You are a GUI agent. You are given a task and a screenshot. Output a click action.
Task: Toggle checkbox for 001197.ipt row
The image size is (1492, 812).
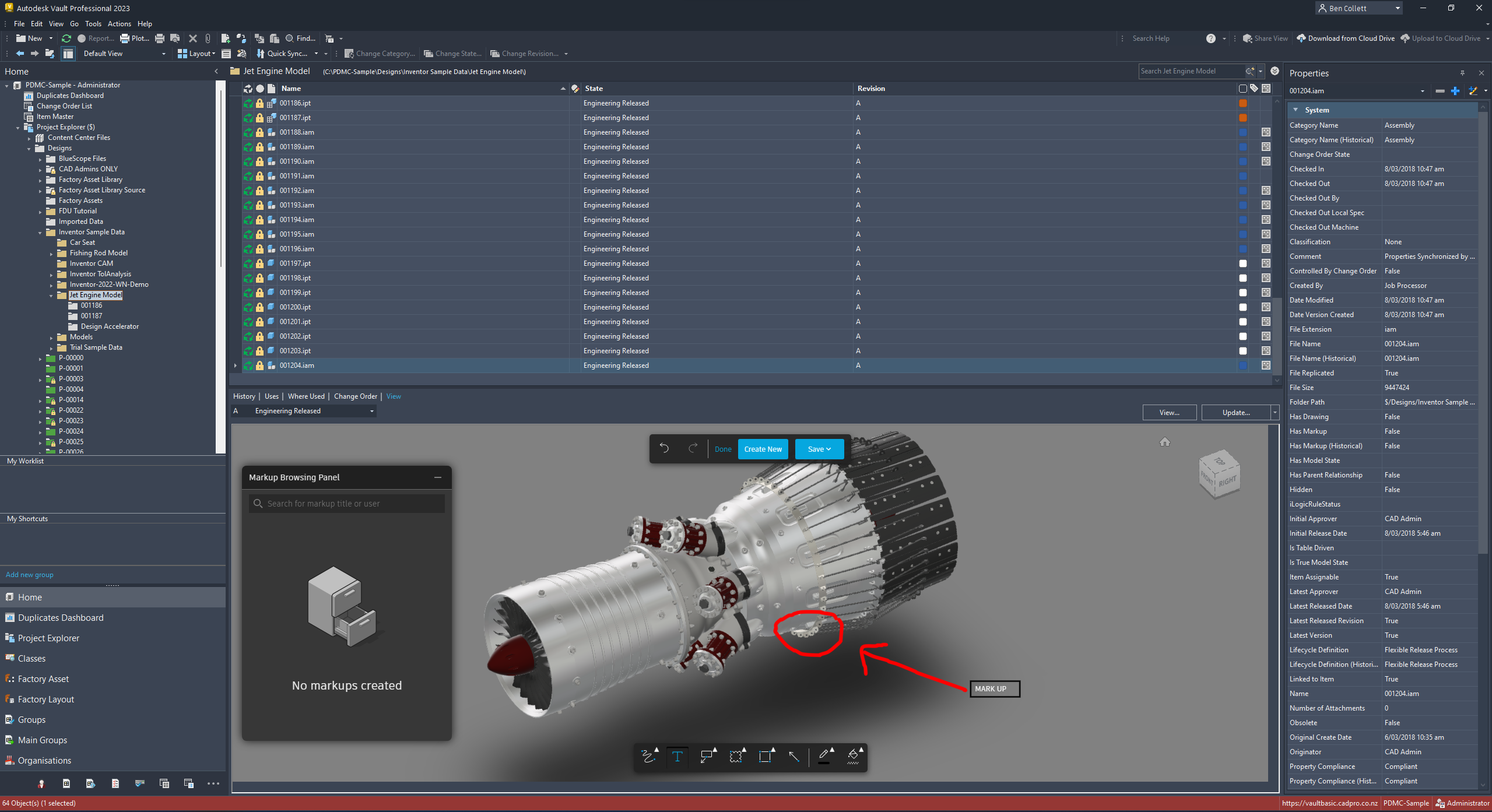pos(1243,263)
